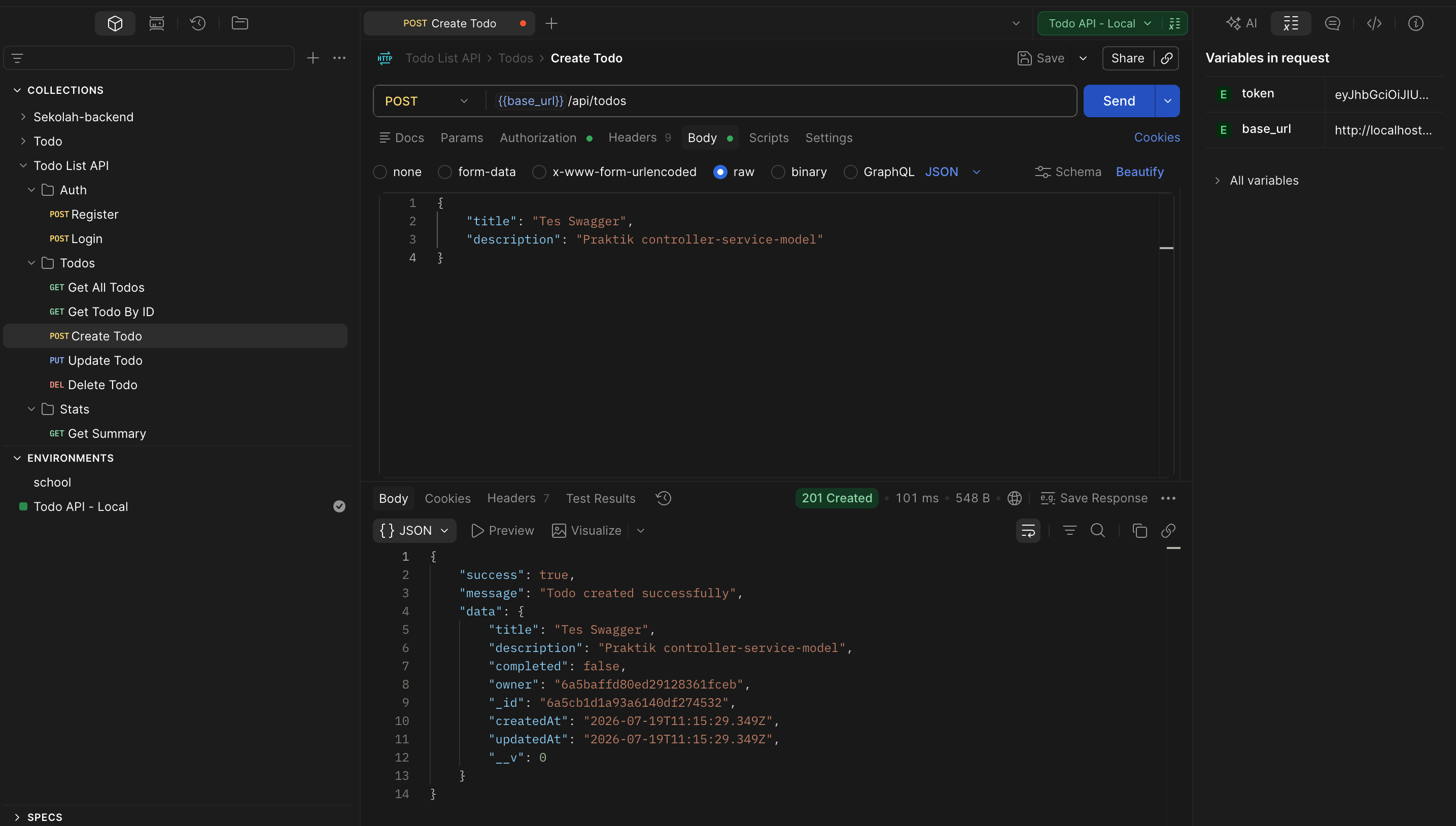Click the response link icon
The height and width of the screenshot is (826, 1456).
click(1168, 530)
